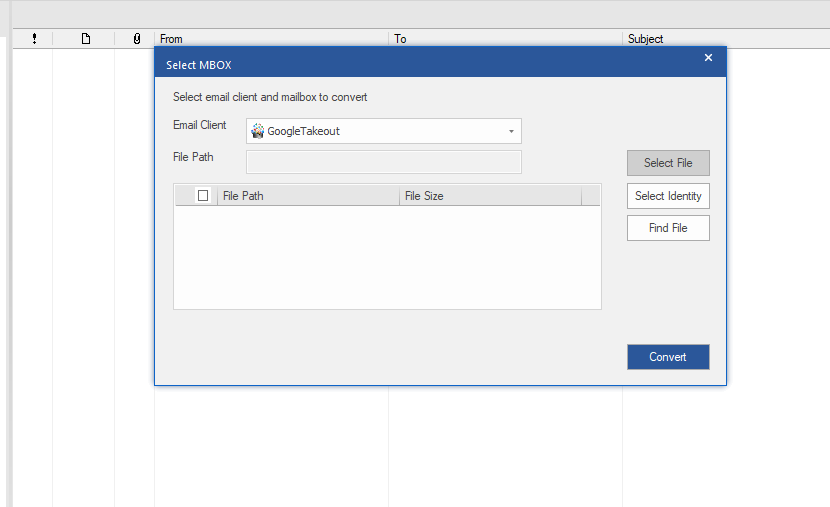Click the GoogleTakeout selected value text

[x=303, y=131]
